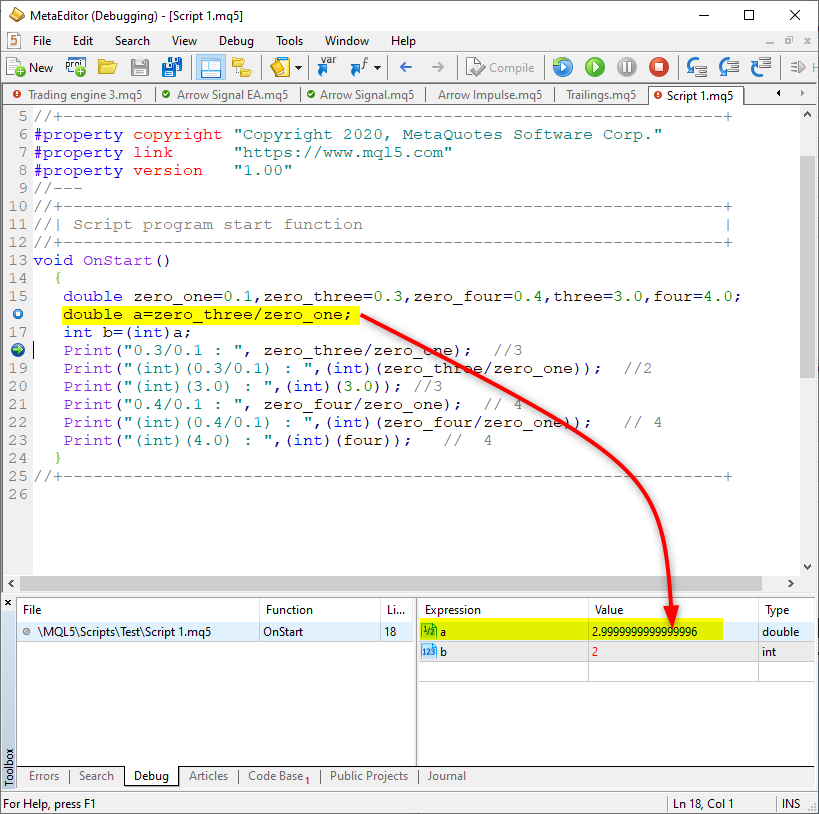Viewport: 819px width, 814px height.
Task: Pause the debugging session
Action: 627,67
